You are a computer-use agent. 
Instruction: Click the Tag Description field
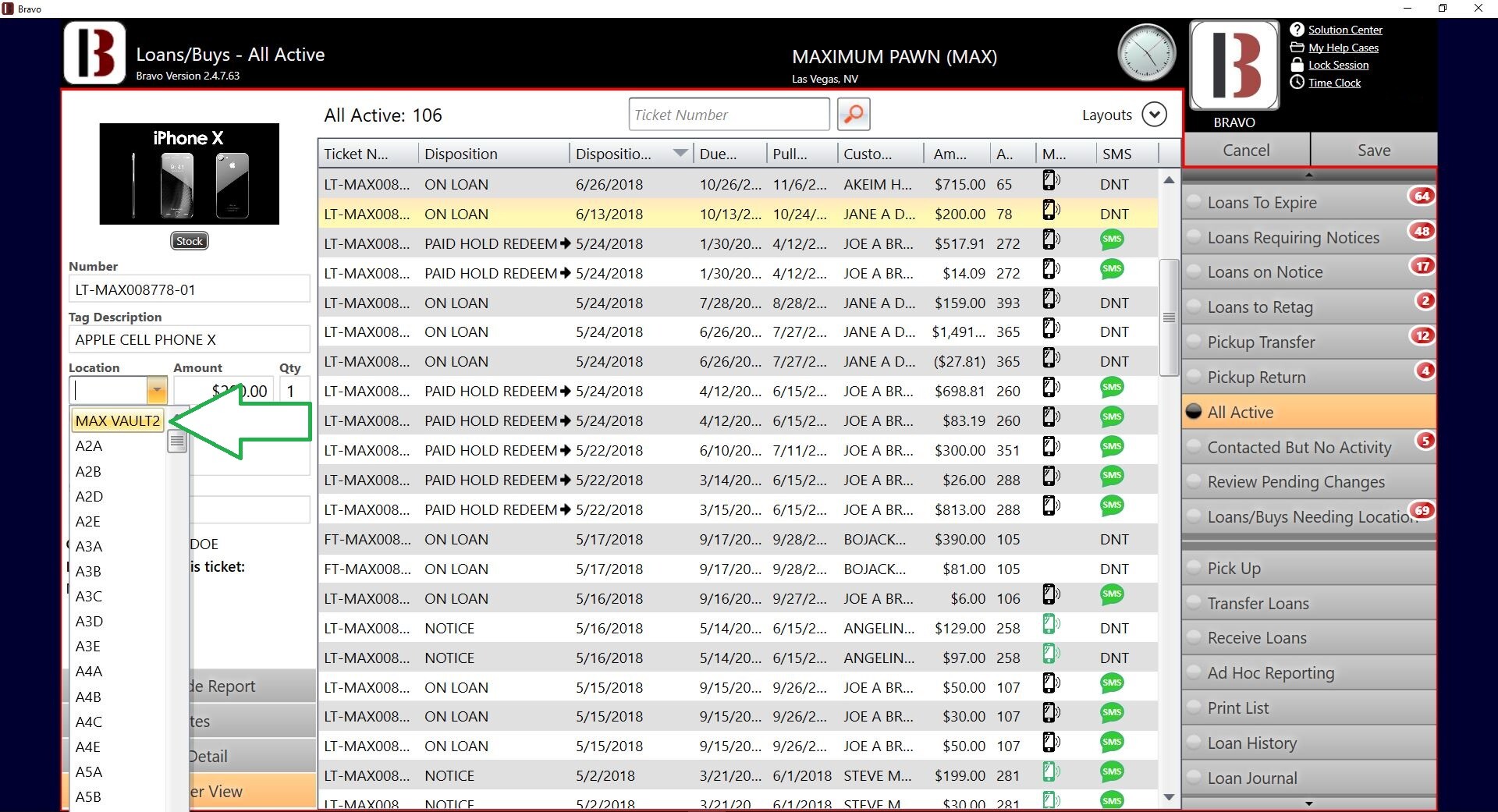189,339
